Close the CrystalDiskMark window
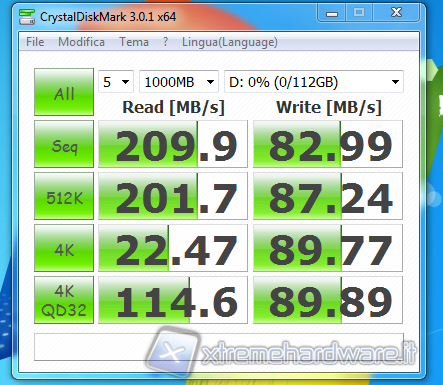Image resolution: width=443 pixels, height=385 pixels. [x=396, y=13]
